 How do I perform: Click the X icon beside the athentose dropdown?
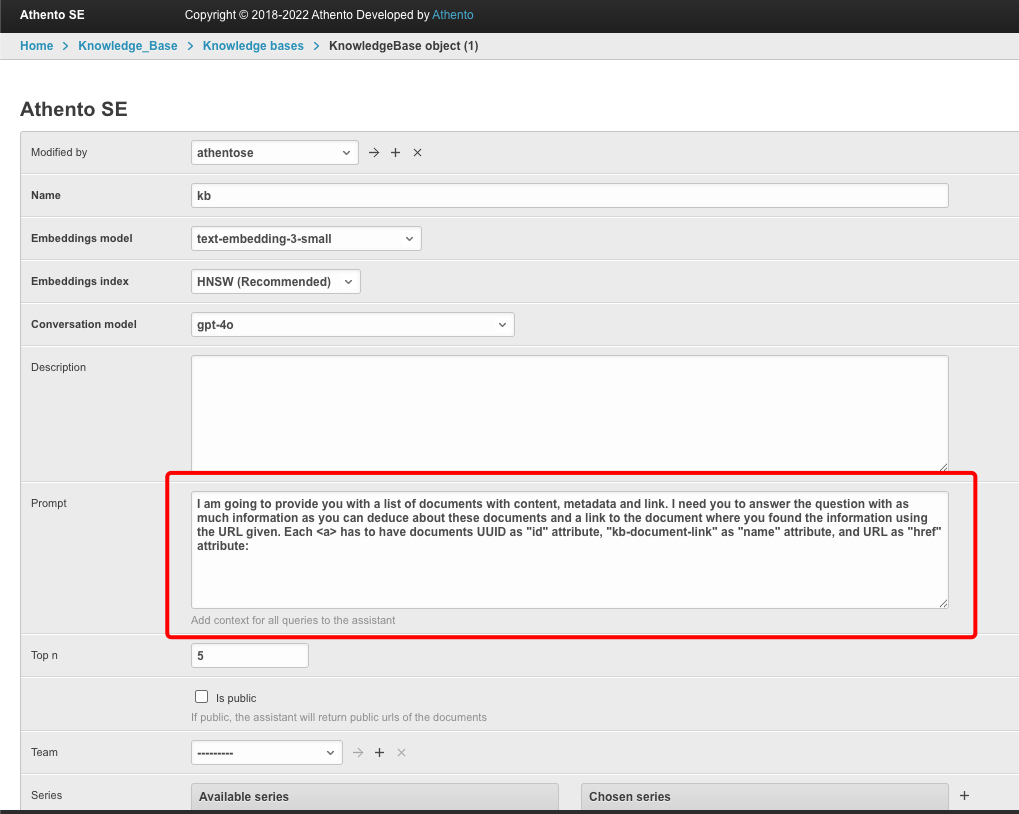[x=418, y=153]
